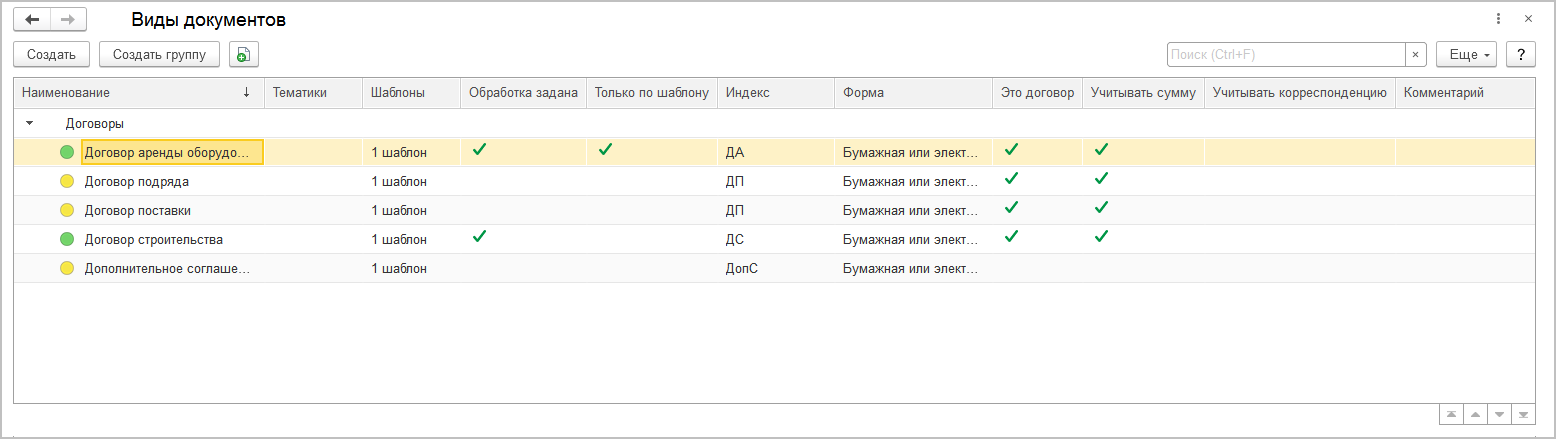Clear the search field with the X icon
This screenshot has height=439, width=1556.
pyautogui.click(x=1416, y=54)
